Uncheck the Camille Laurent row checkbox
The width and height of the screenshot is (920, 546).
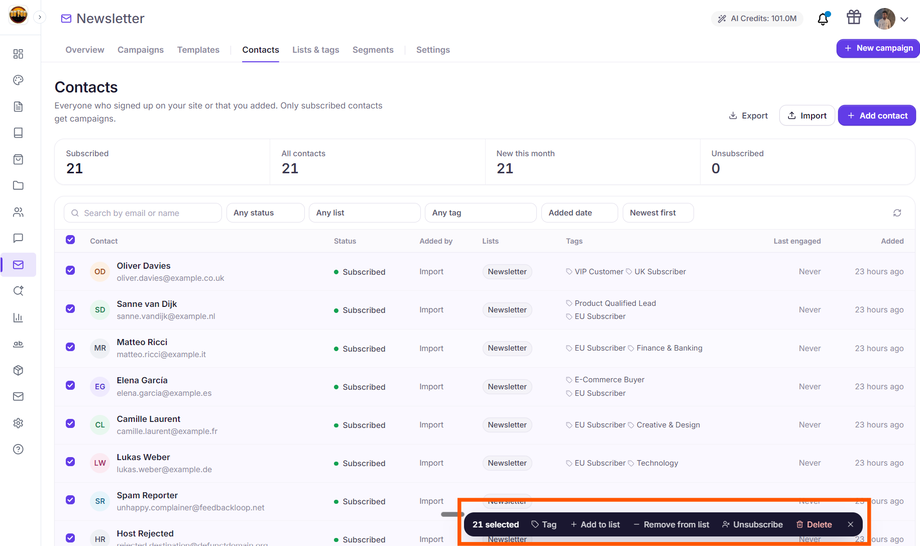(x=70, y=423)
